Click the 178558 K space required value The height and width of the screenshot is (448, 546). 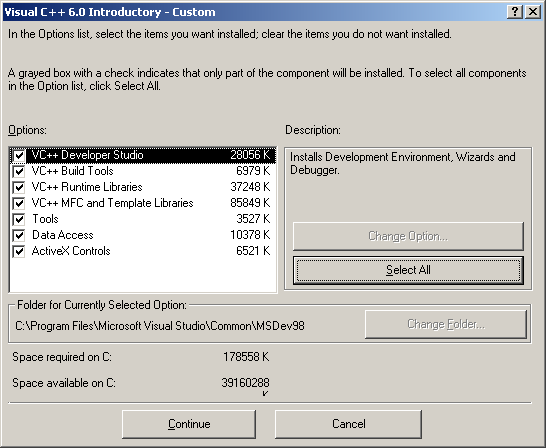tap(246, 357)
